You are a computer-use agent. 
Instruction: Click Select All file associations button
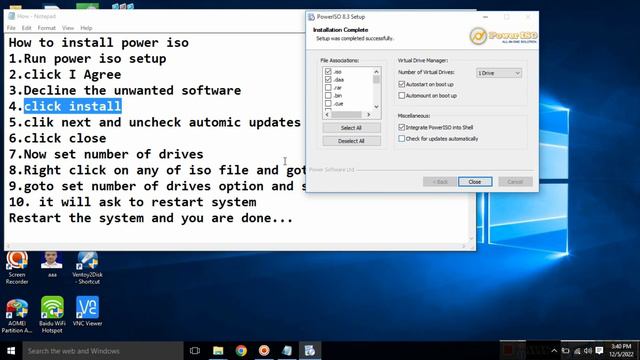click(x=351, y=128)
